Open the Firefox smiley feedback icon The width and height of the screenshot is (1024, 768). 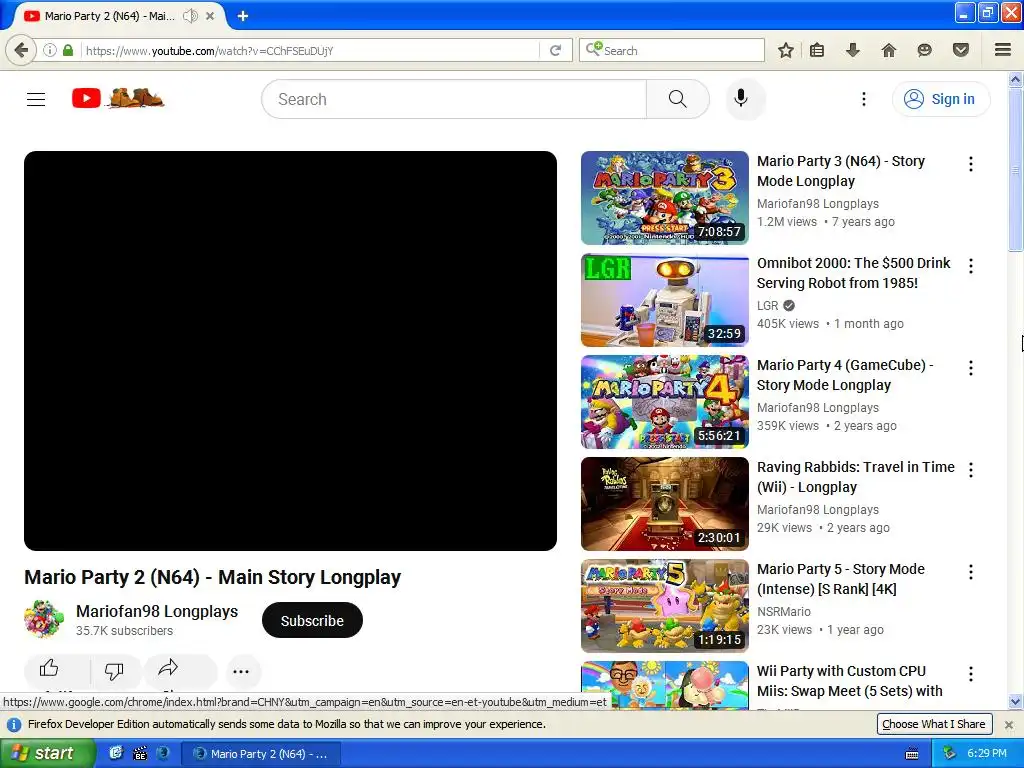pyautogui.click(x=924, y=50)
